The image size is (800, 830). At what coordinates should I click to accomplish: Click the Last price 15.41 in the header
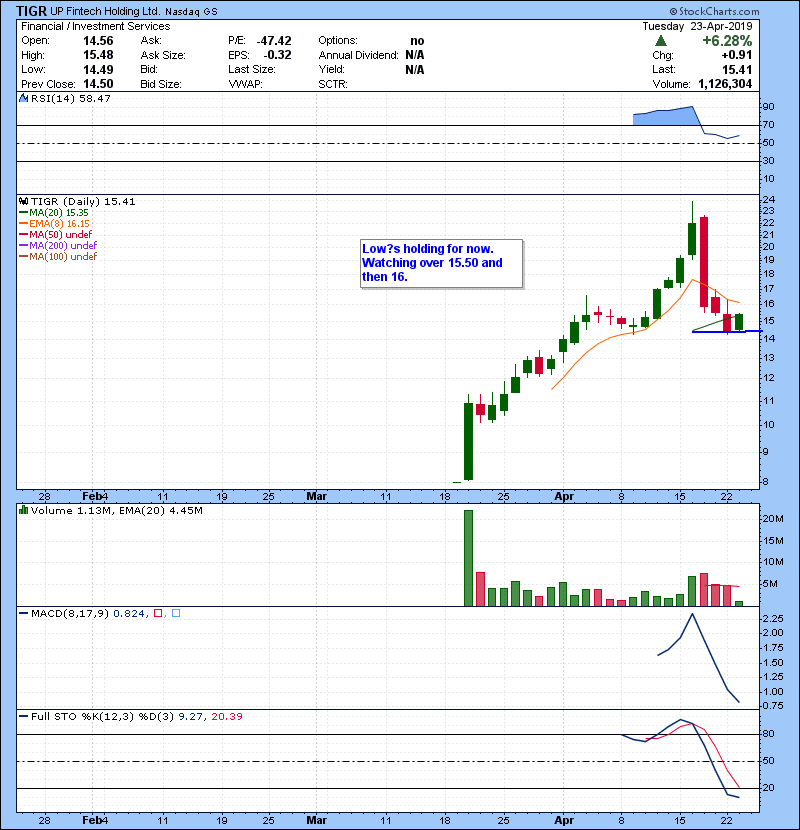click(x=737, y=69)
